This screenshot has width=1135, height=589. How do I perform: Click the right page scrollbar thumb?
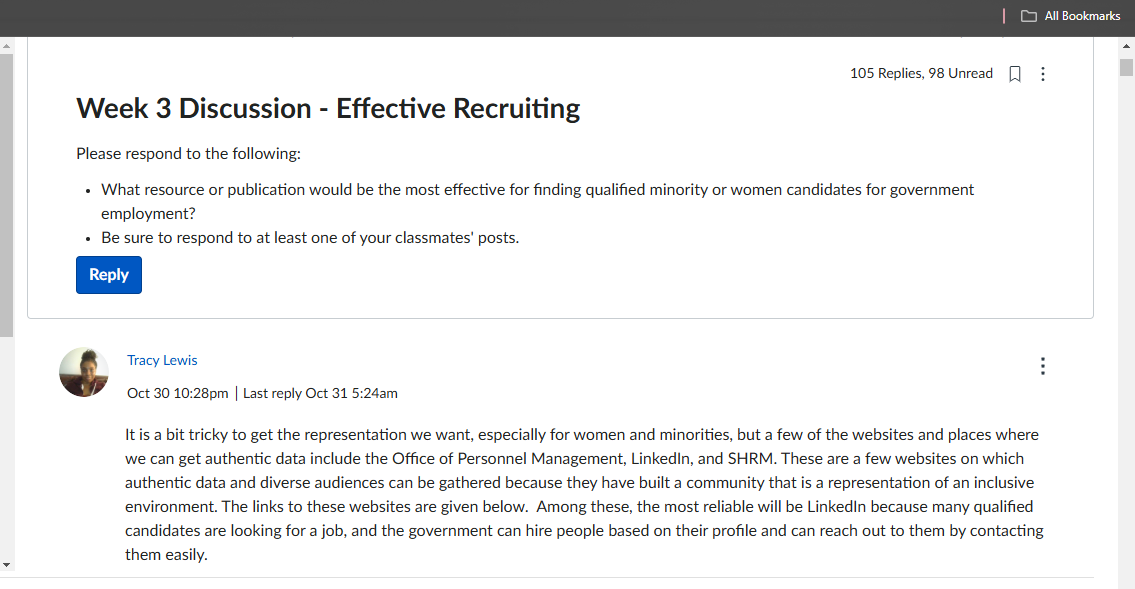pos(1126,67)
